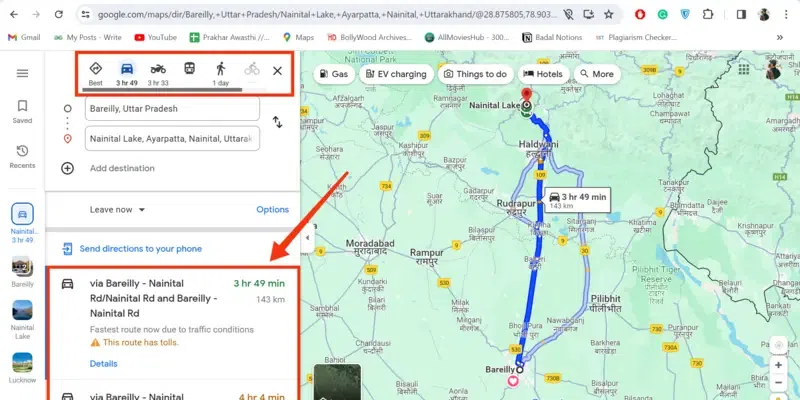Swap starting point and destination
800x400 pixels.
tap(277, 122)
